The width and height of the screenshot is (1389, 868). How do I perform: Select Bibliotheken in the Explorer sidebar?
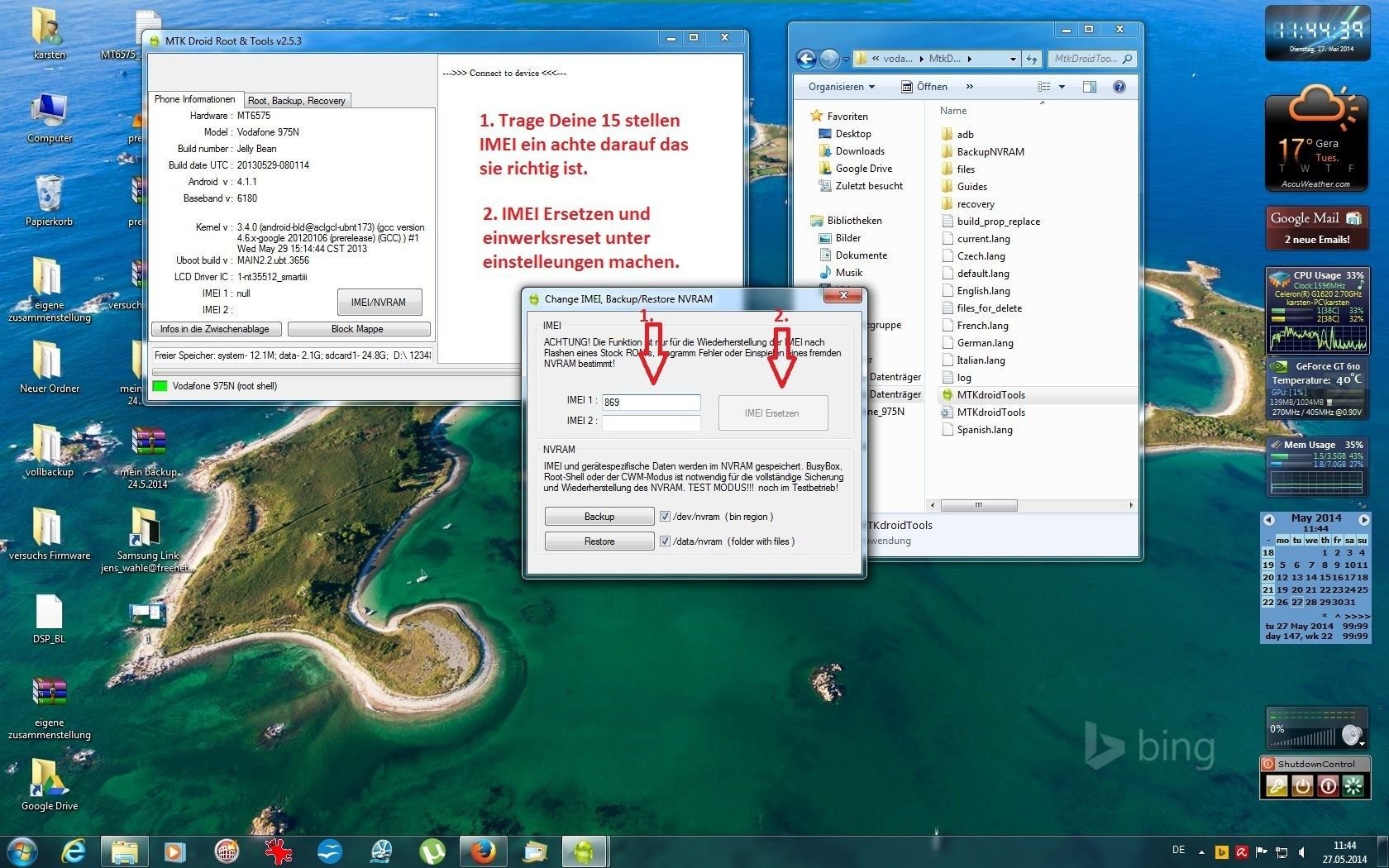click(854, 221)
